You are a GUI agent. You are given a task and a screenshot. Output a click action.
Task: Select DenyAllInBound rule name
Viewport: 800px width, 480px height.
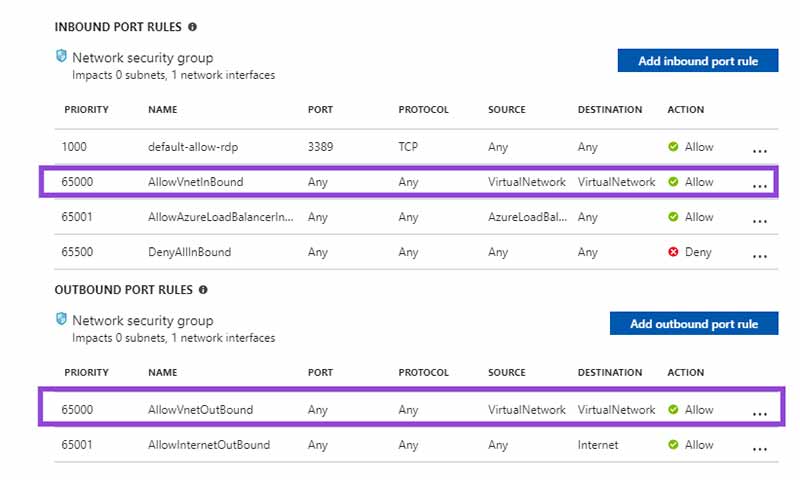pos(189,252)
